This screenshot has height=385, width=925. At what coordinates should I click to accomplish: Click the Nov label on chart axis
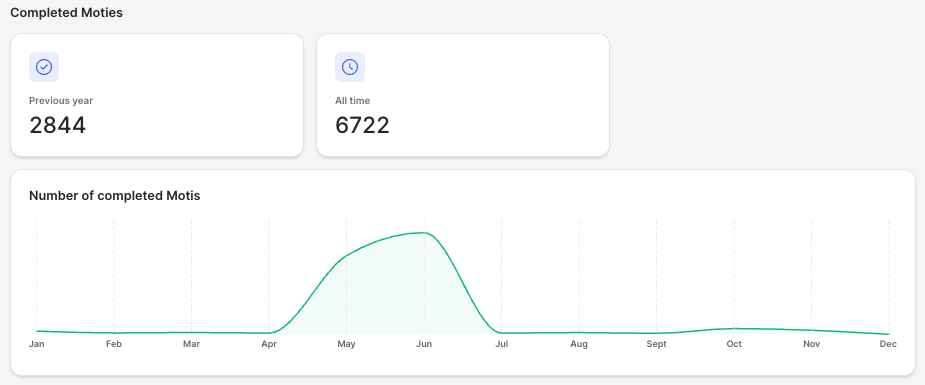[x=812, y=344]
